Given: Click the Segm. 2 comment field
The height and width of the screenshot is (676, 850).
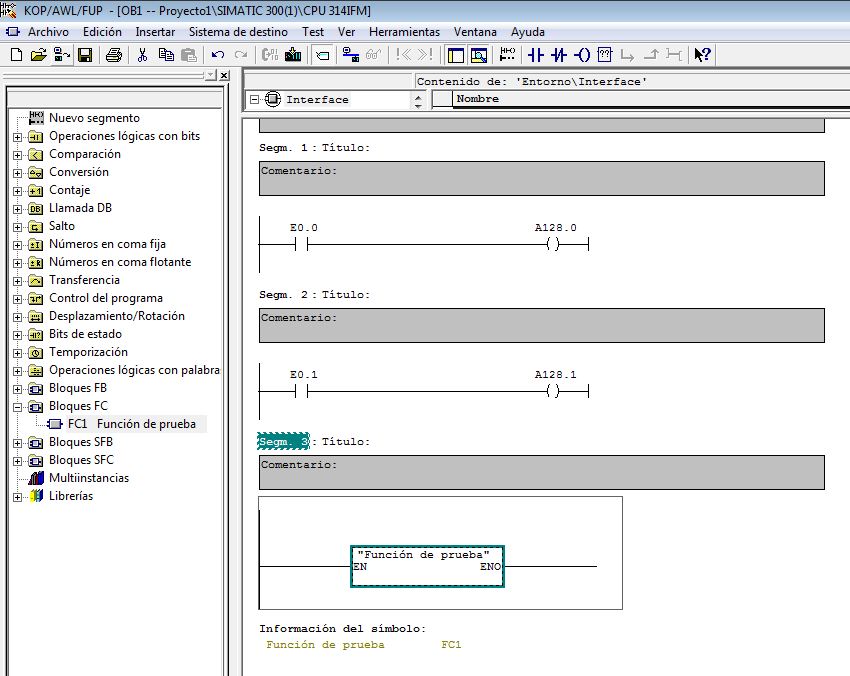Looking at the screenshot, I should (541, 325).
